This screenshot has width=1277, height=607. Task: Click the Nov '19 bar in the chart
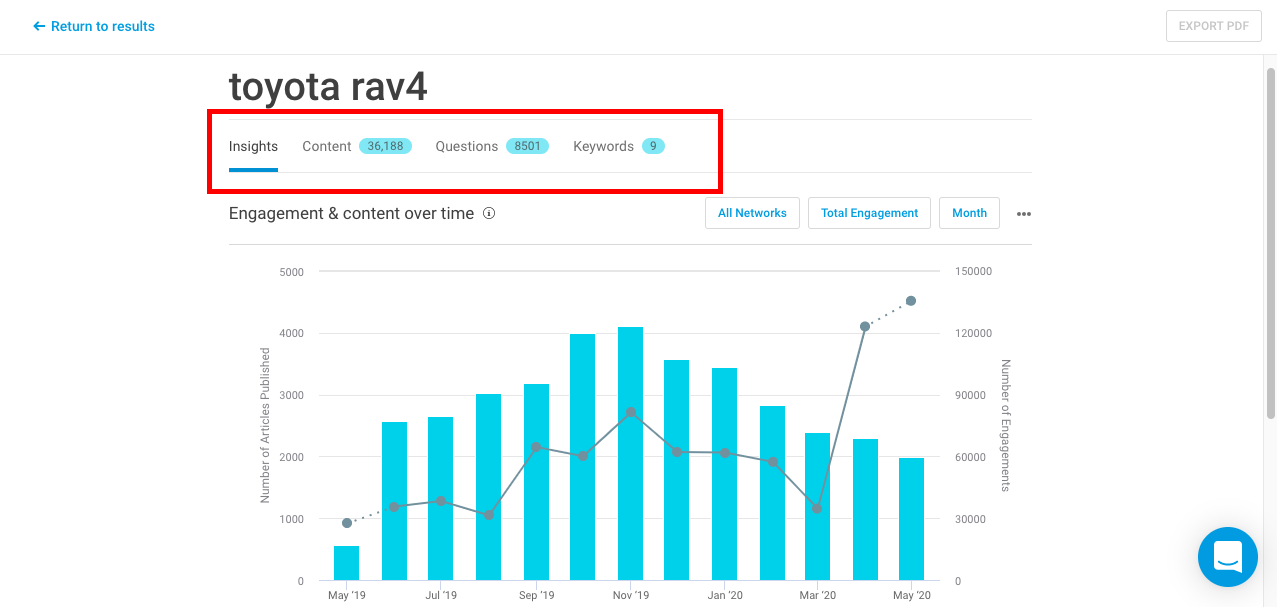630,454
